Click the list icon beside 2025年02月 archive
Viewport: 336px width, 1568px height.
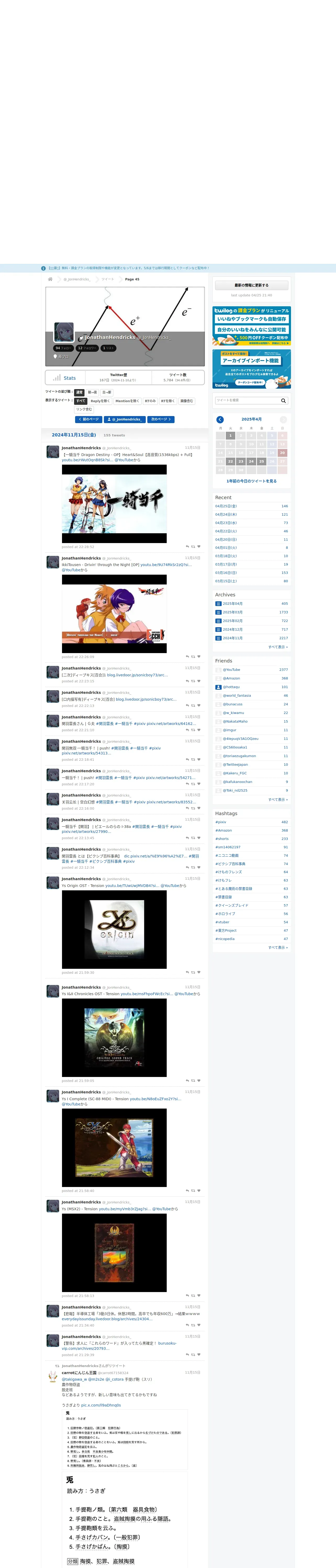[218, 621]
